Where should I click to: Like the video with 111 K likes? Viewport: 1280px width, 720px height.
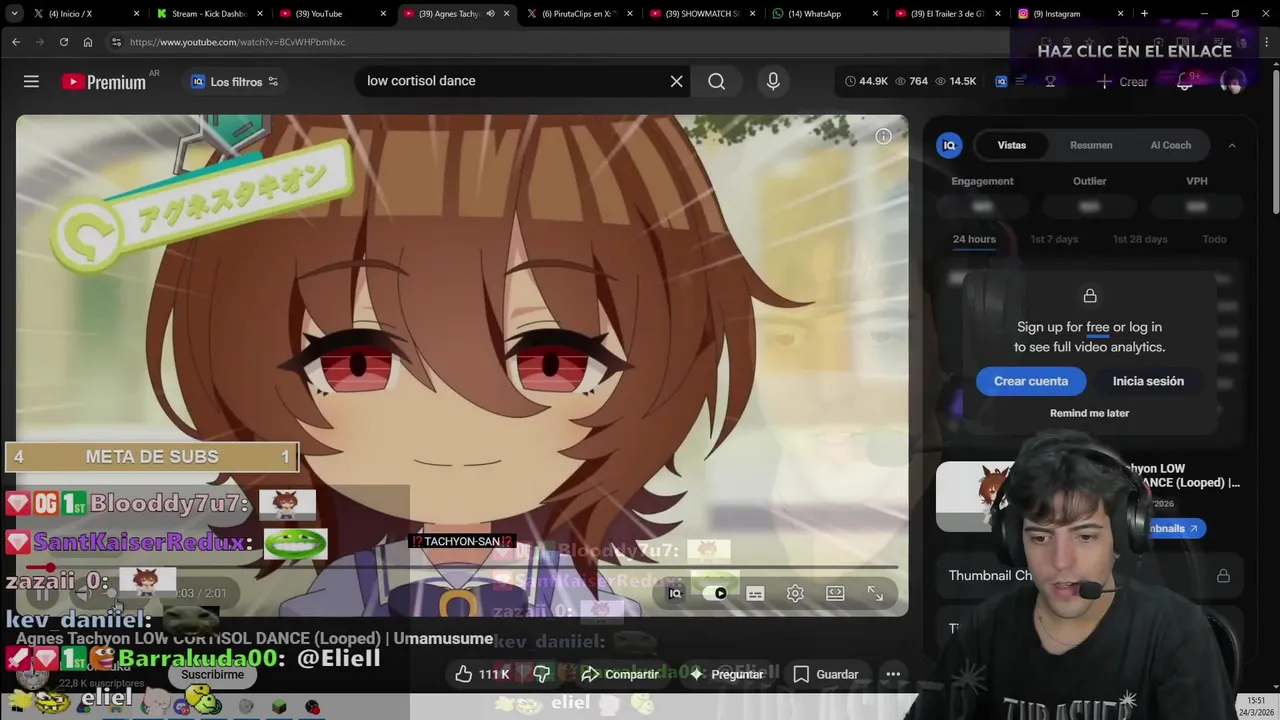(483, 674)
